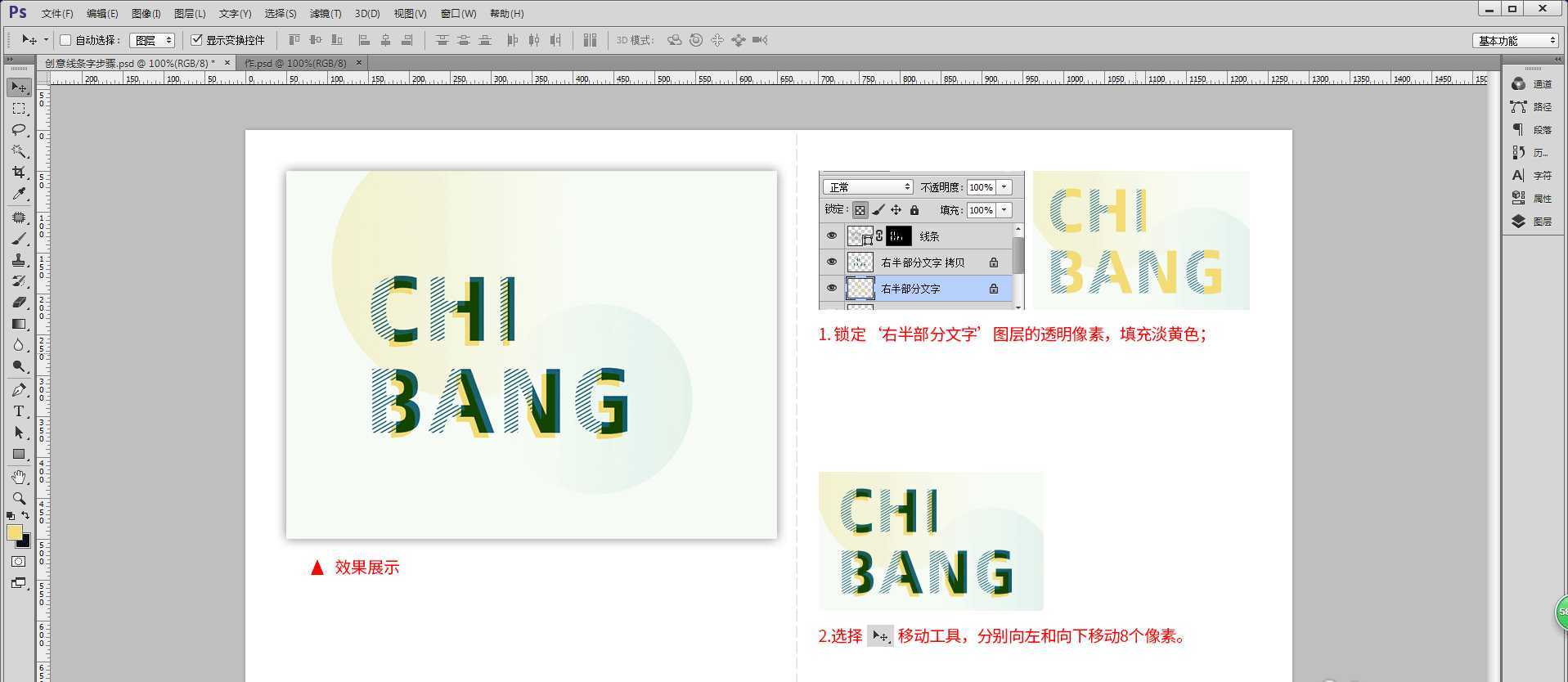Click the yellow foreground color swatch
The width and height of the screenshot is (1568, 682).
pyautogui.click(x=14, y=532)
